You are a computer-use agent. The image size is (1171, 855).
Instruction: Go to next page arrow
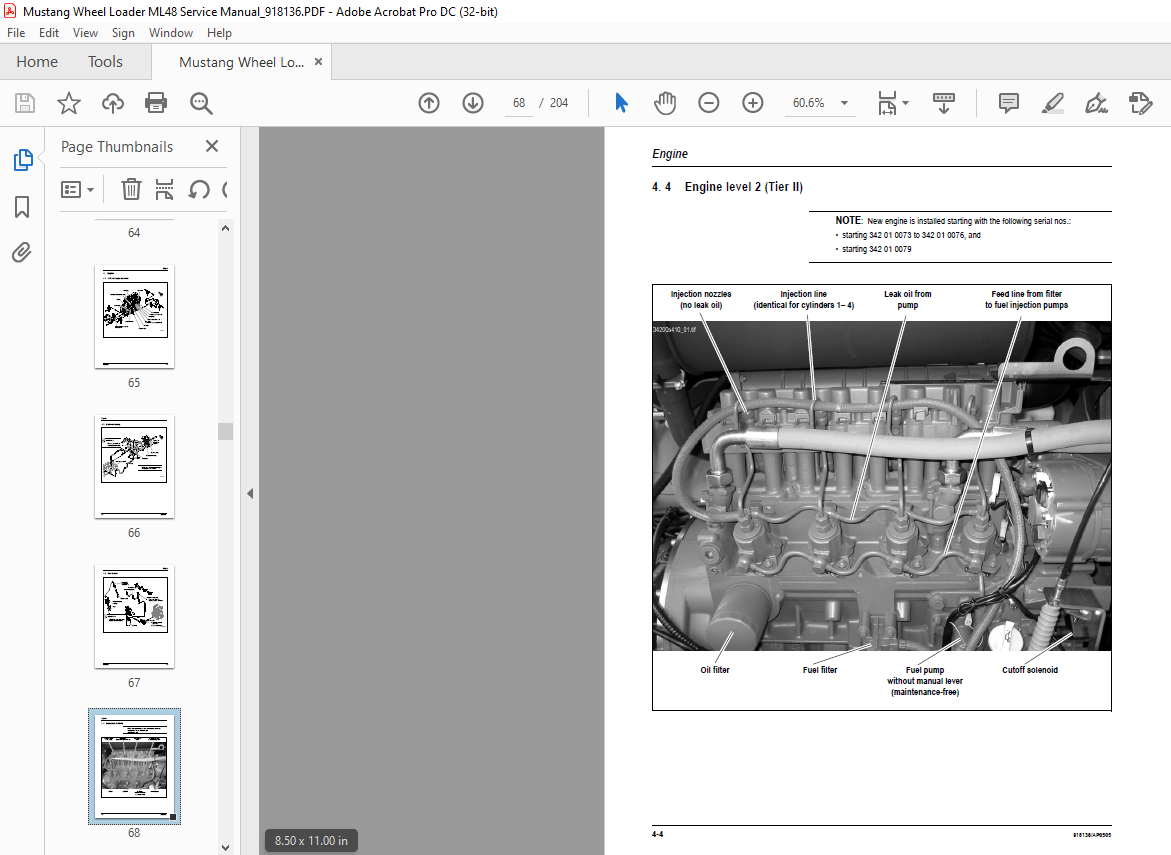473,103
